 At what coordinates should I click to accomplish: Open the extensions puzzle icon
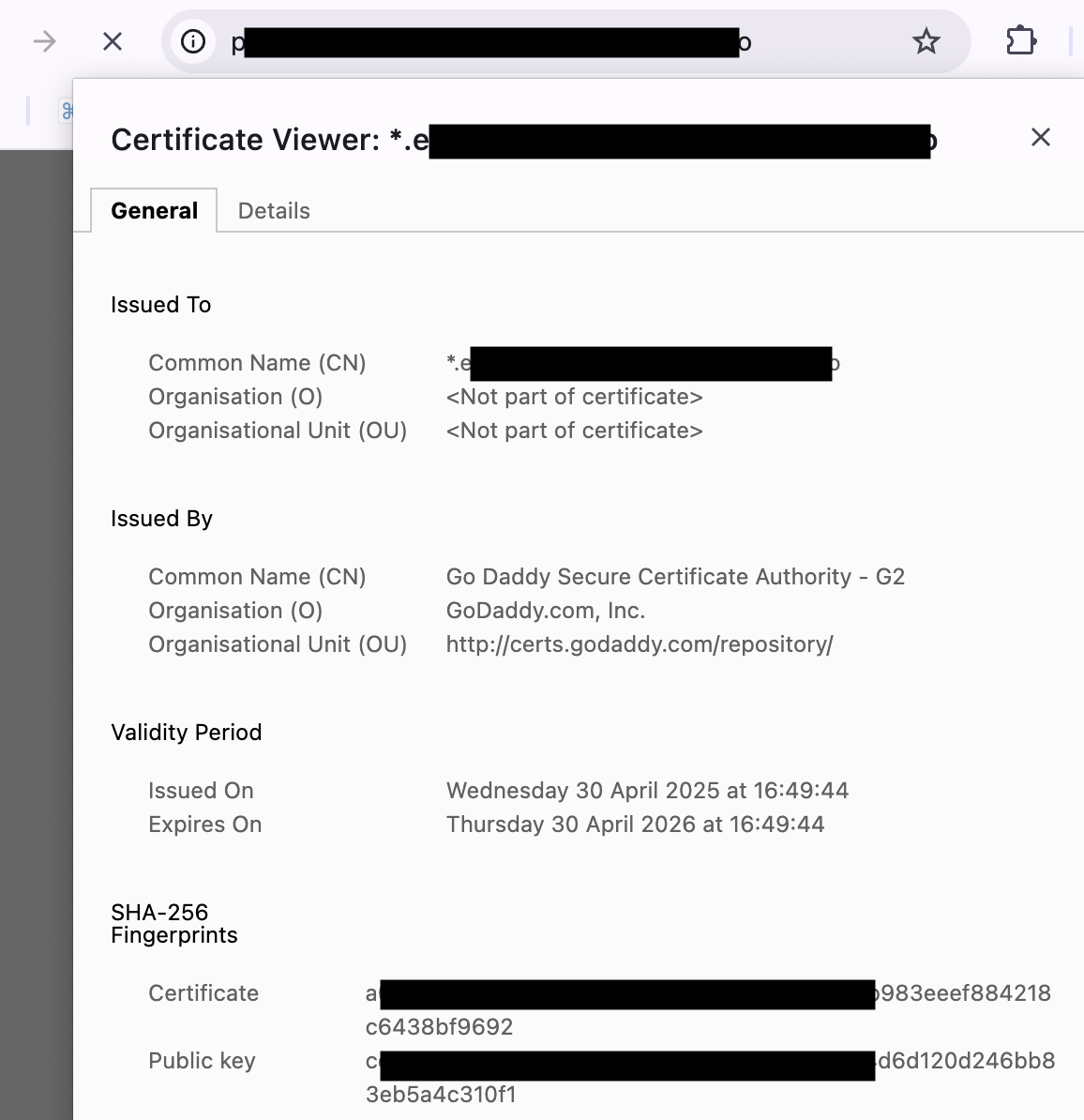1020,40
